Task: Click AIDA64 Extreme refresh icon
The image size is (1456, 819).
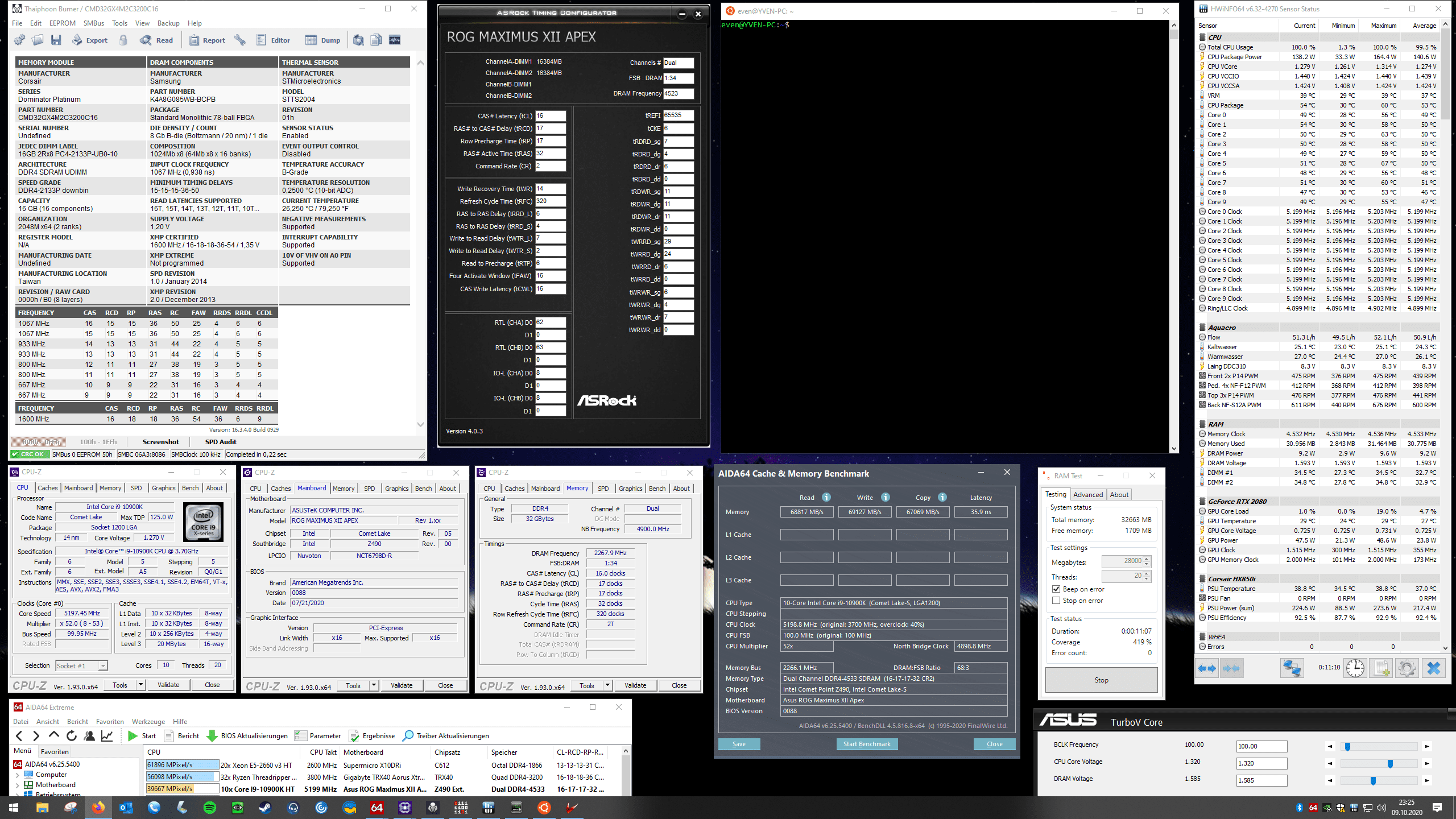Action: (x=72, y=735)
